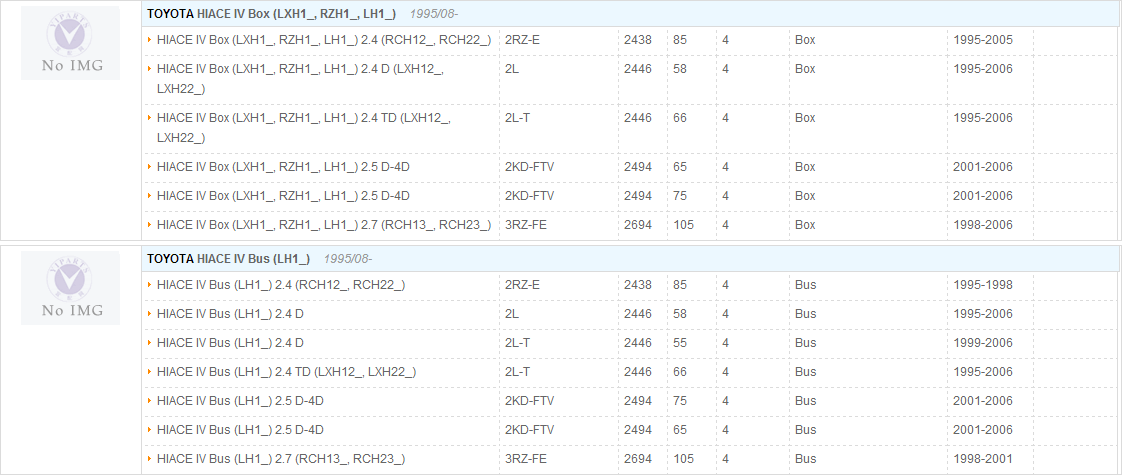Click 1995/08- date in the HIACE IV Box header
Screen dimensions: 1123x476
pyautogui.click(x=434, y=14)
